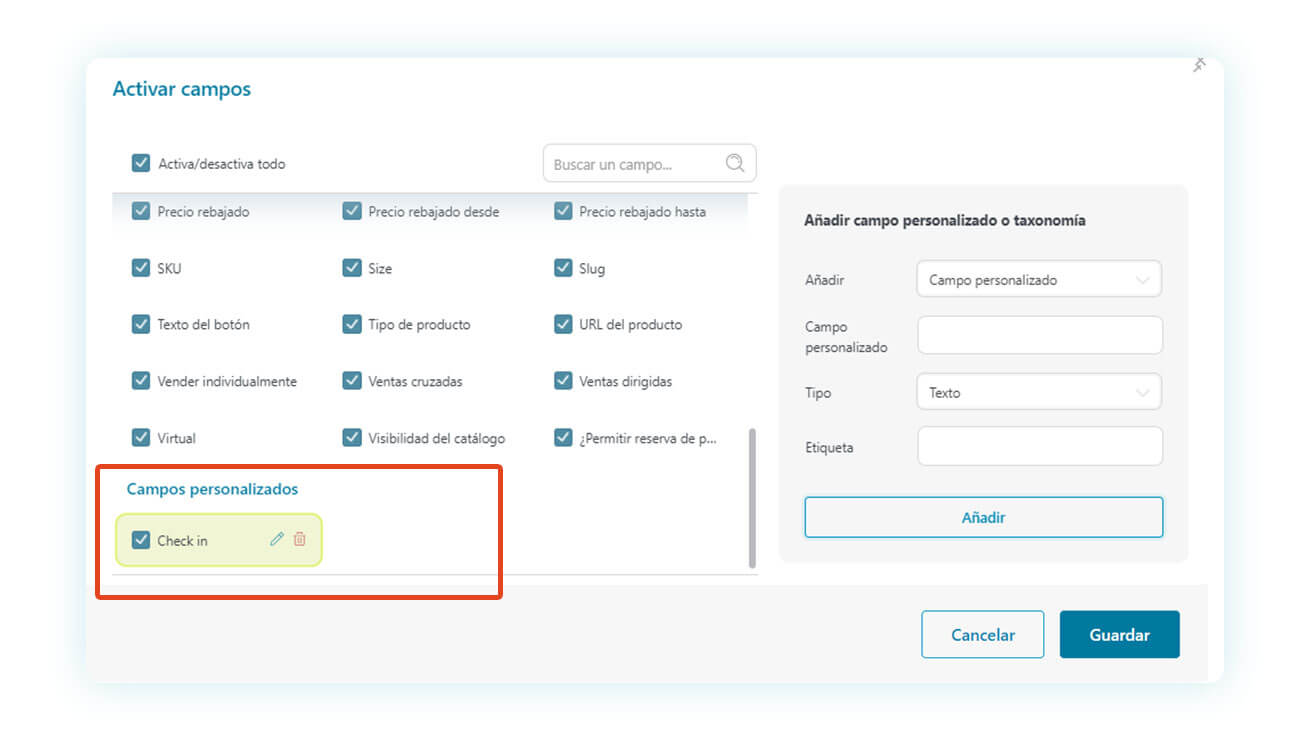
Task: Click the Etiqueta label text
Action: click(829, 447)
